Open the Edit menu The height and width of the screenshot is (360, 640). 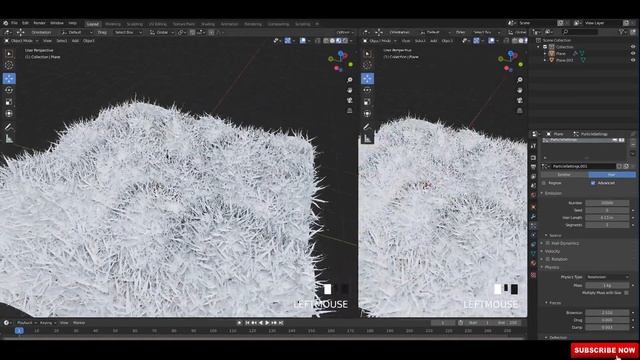pyautogui.click(x=25, y=23)
